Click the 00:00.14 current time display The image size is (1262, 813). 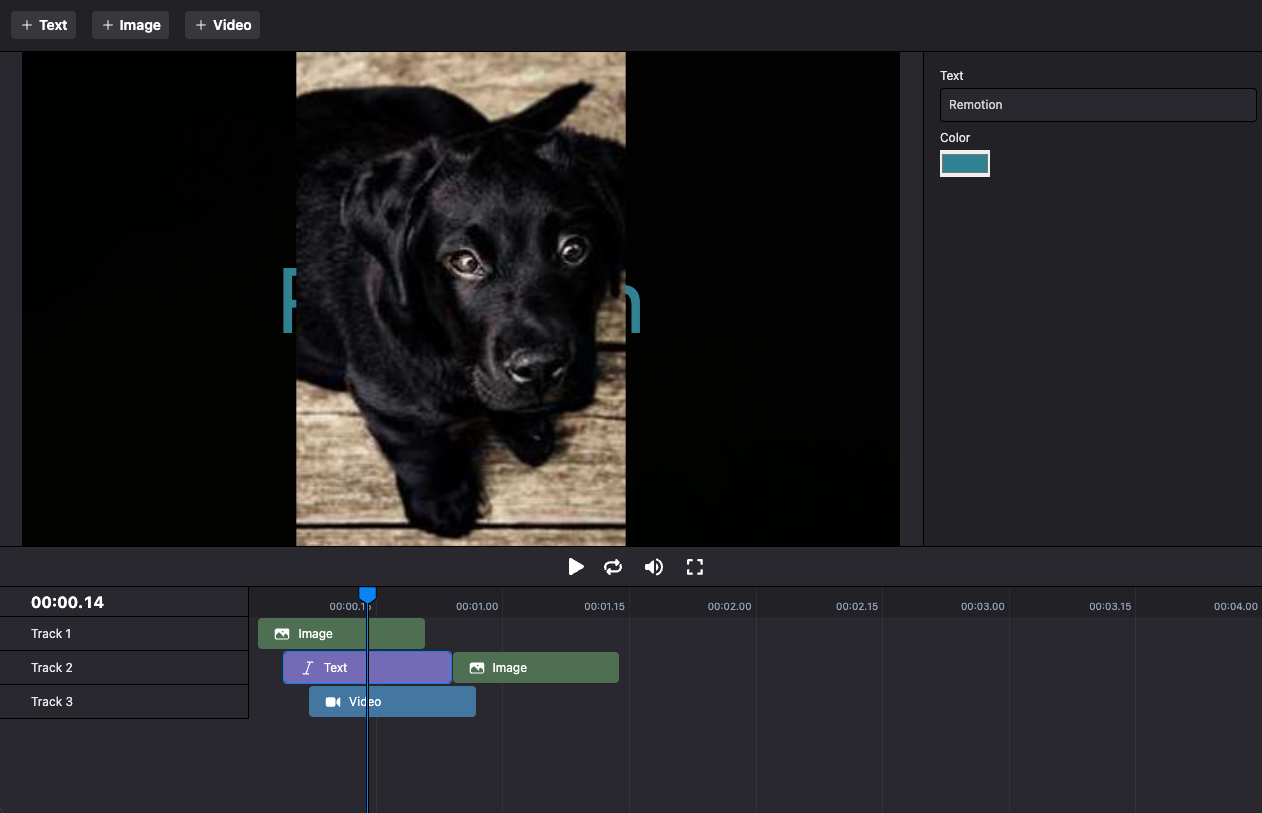click(67, 602)
